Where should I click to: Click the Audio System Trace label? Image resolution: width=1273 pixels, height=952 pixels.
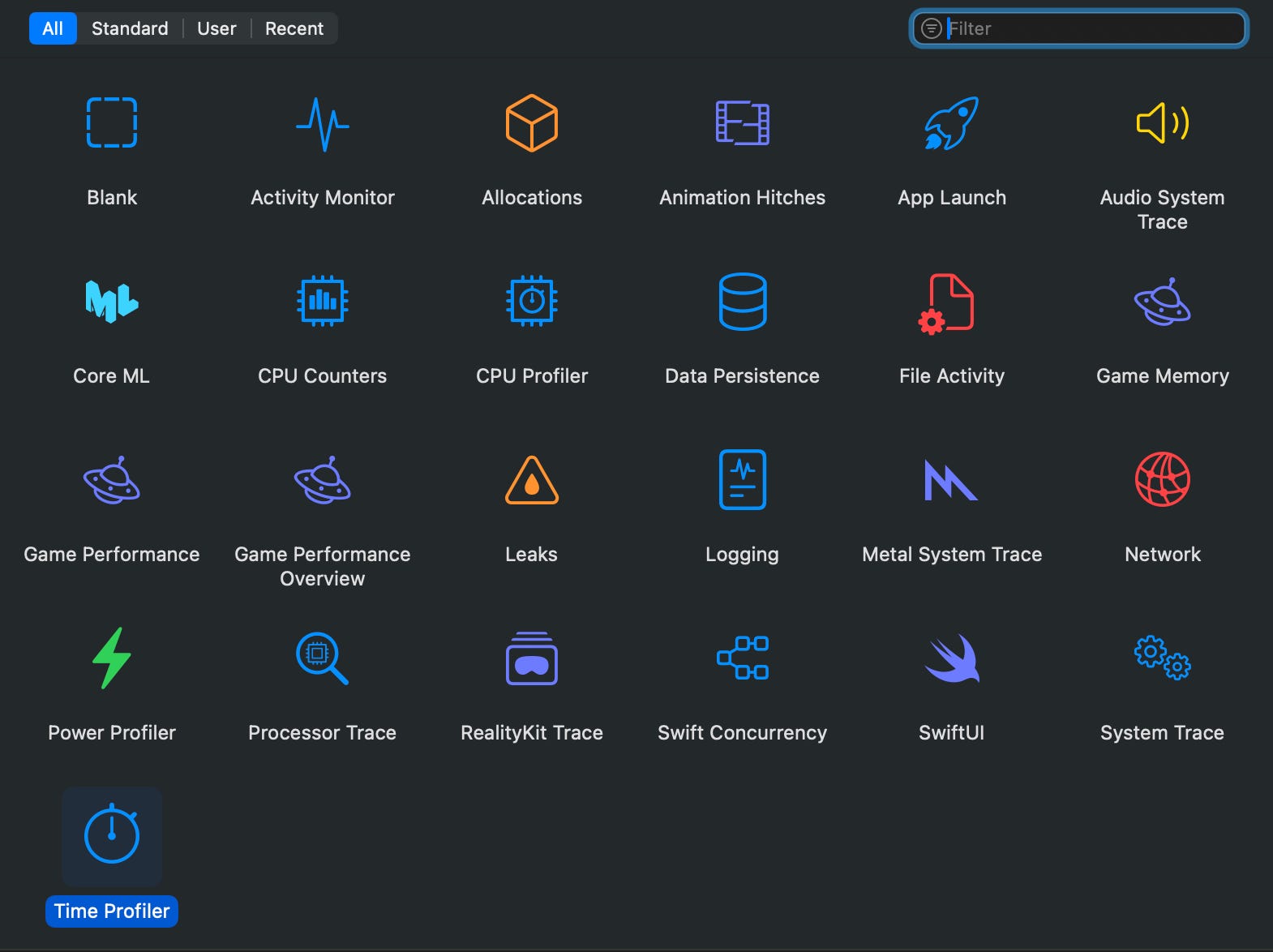coord(1163,209)
